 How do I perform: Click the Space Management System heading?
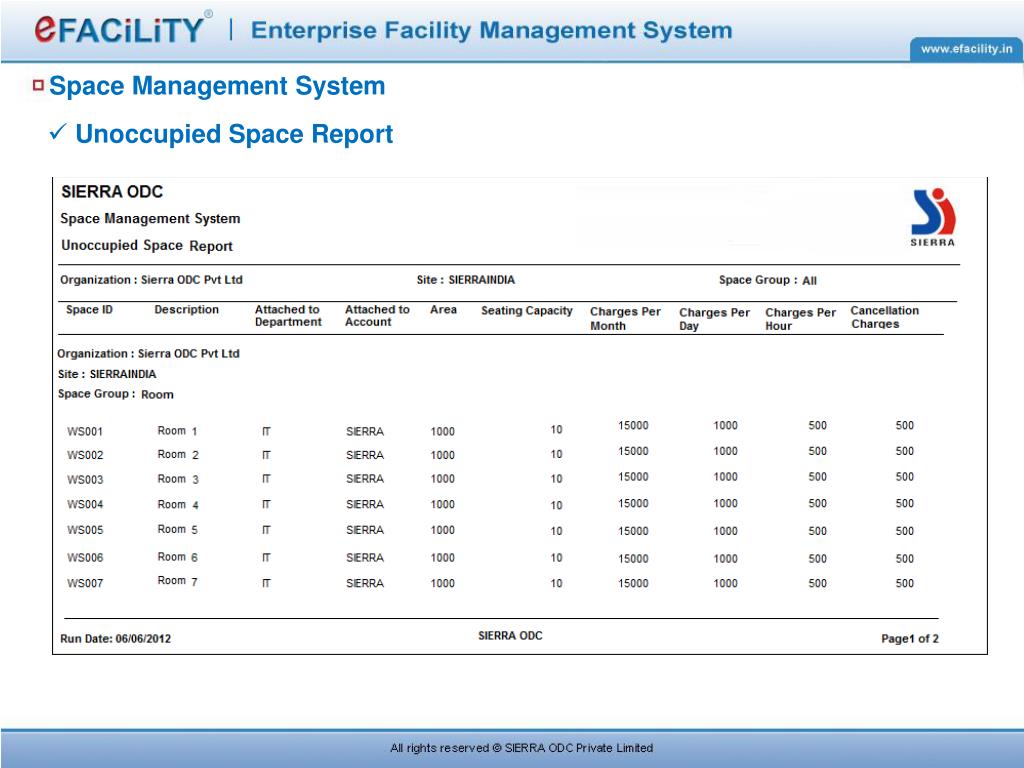(x=217, y=86)
